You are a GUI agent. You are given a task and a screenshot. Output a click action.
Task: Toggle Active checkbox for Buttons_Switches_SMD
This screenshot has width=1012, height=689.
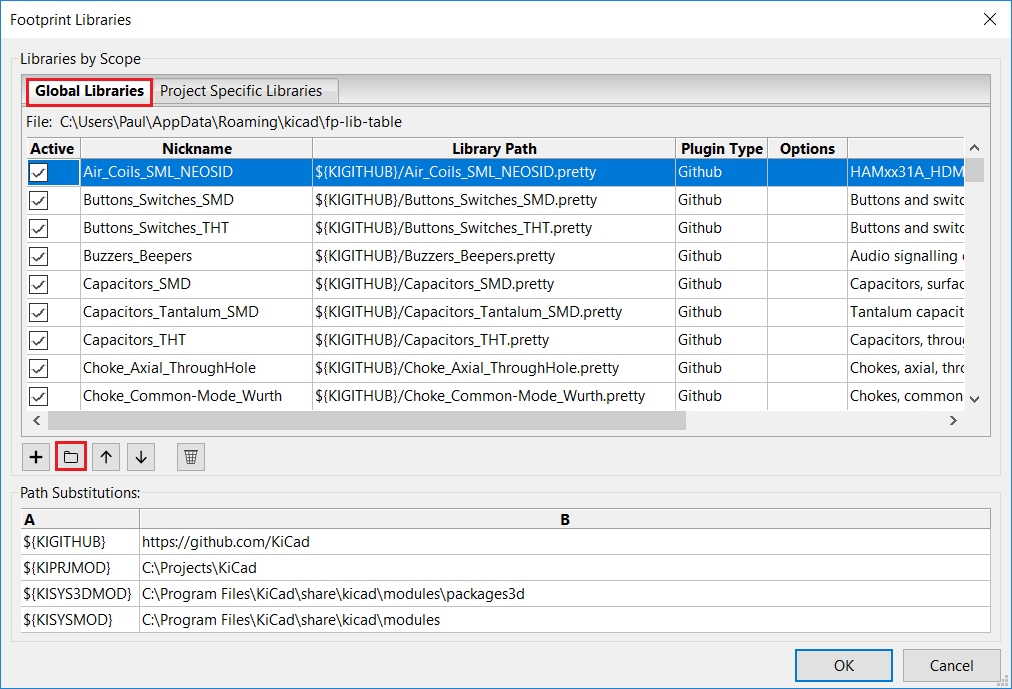point(39,201)
